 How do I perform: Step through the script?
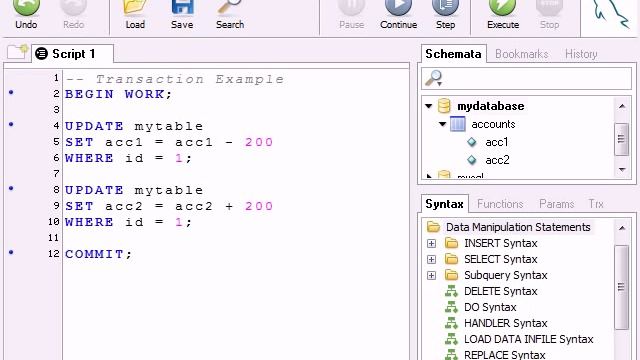pos(445,14)
